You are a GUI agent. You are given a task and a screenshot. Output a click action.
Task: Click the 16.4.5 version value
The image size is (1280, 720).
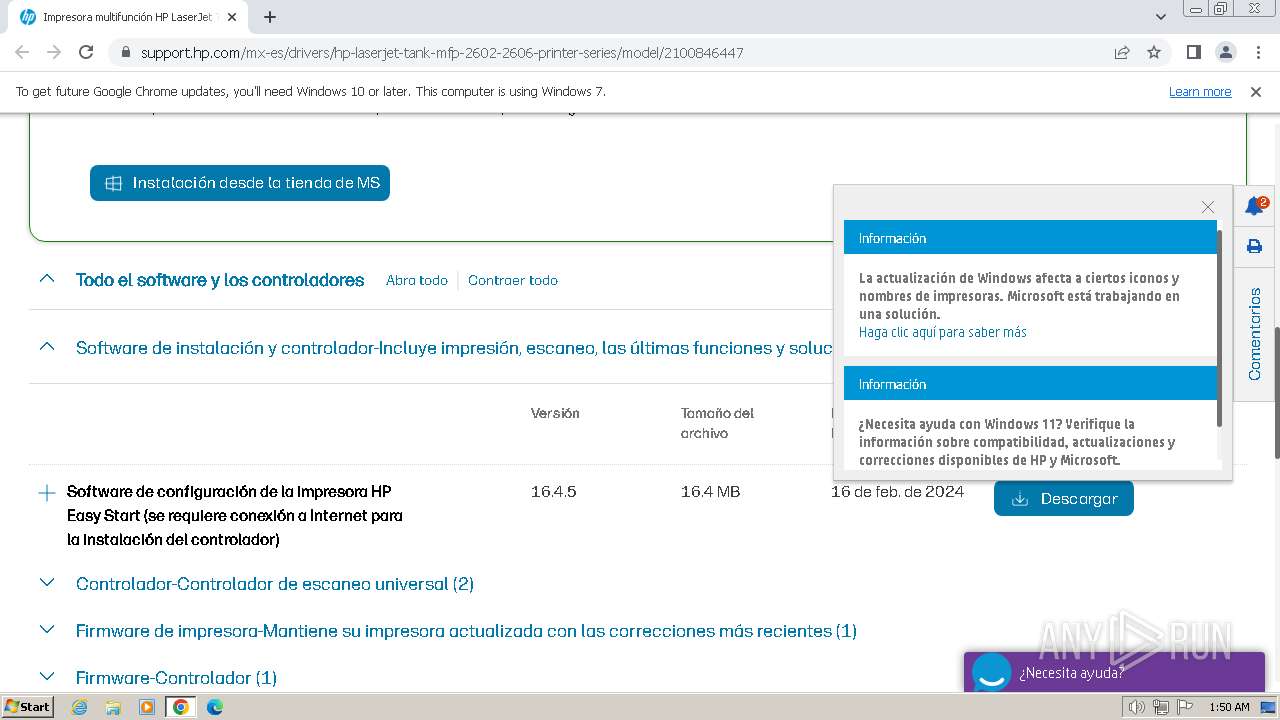pos(554,491)
